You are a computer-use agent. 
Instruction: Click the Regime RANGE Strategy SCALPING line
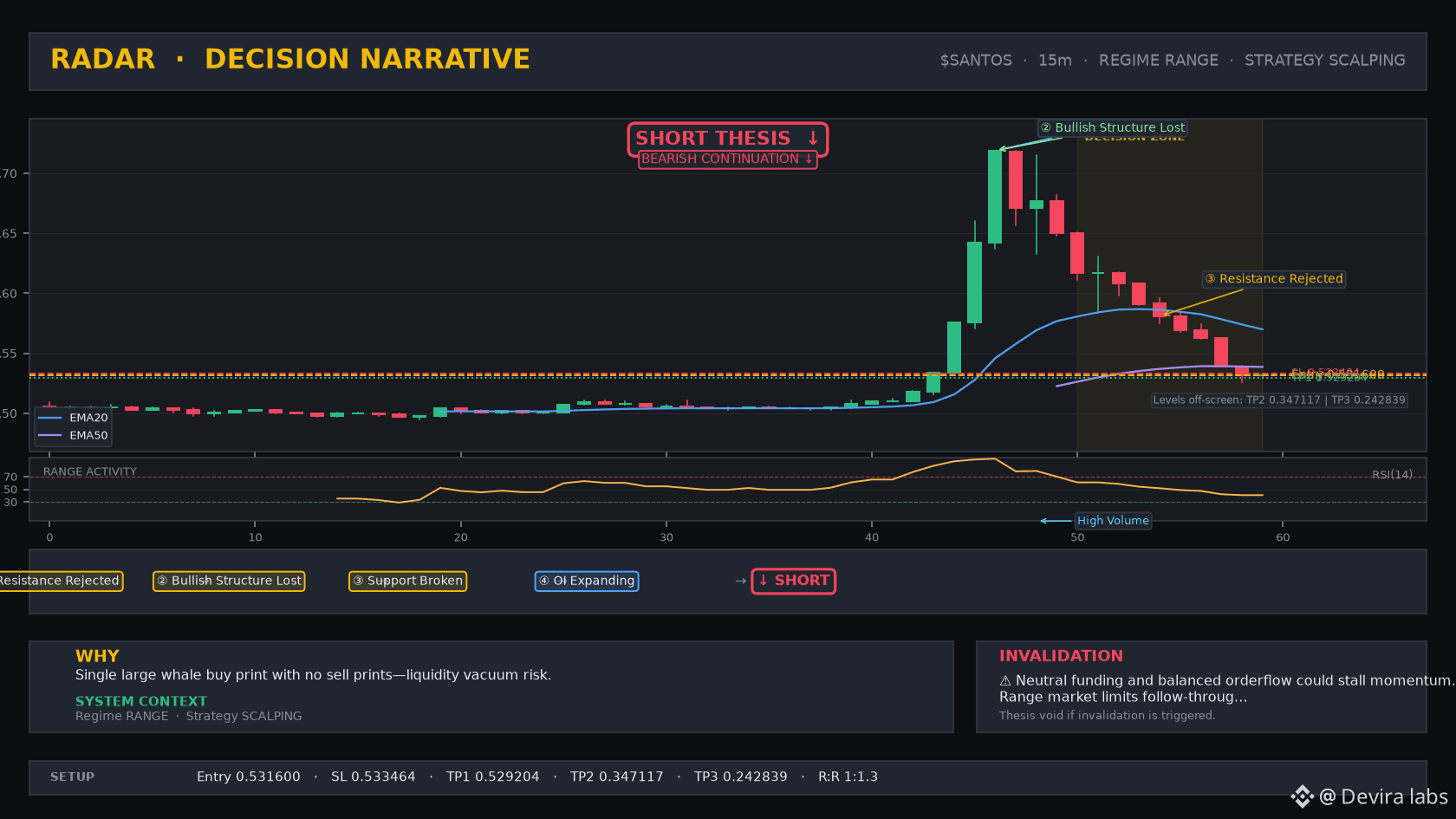pyautogui.click(x=188, y=716)
